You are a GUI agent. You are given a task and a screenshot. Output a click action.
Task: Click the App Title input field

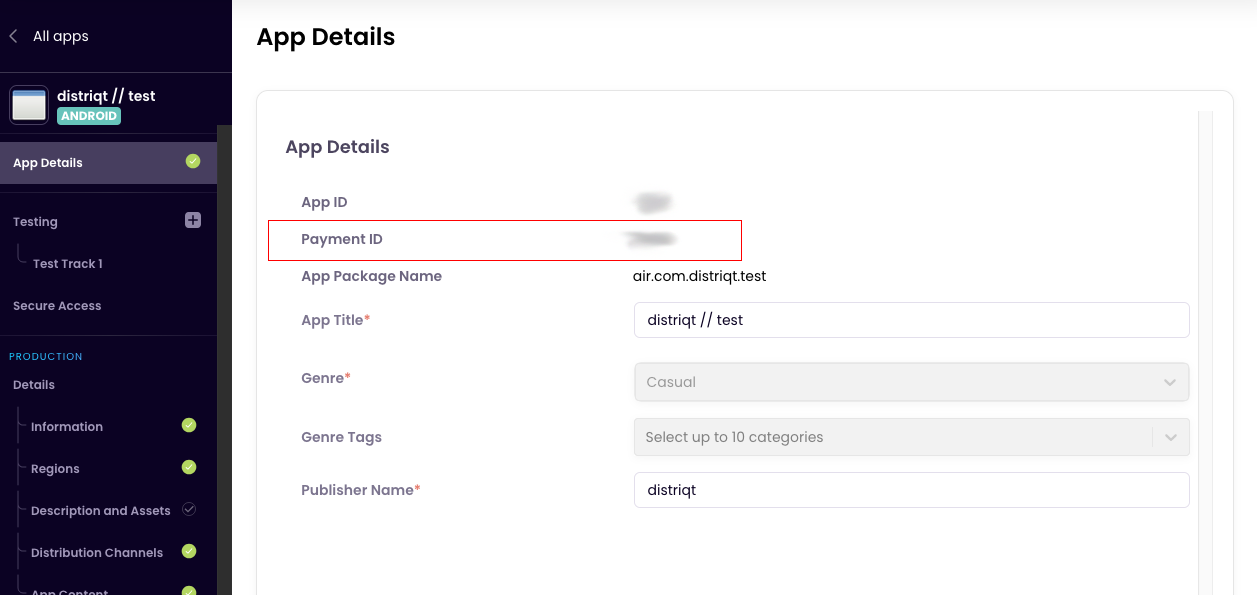pyautogui.click(x=910, y=320)
